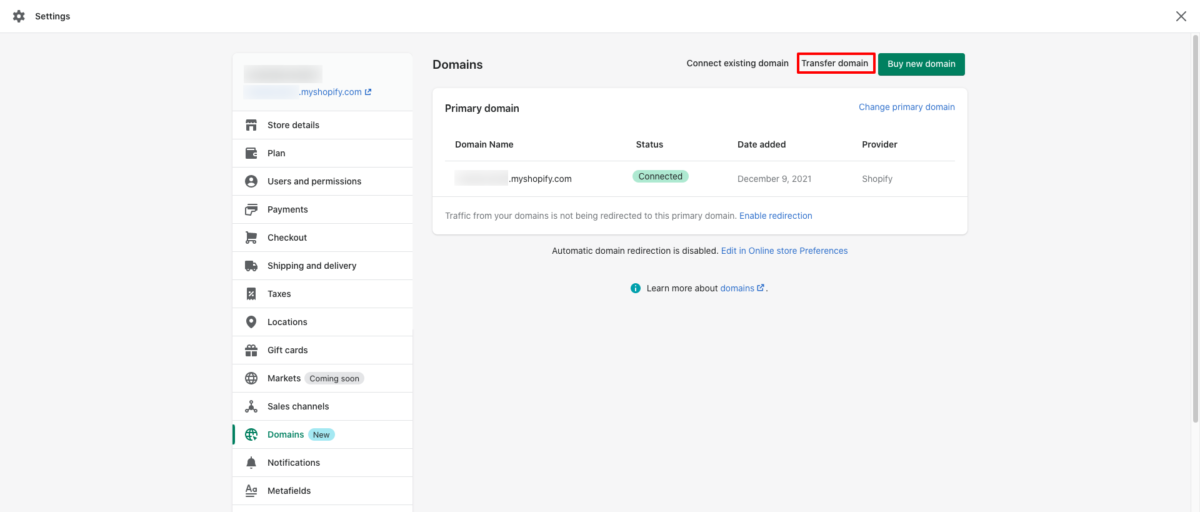Screen dimensions: 1200x512
Task: Click the Sales channels nodes icon
Action: (x=251, y=407)
